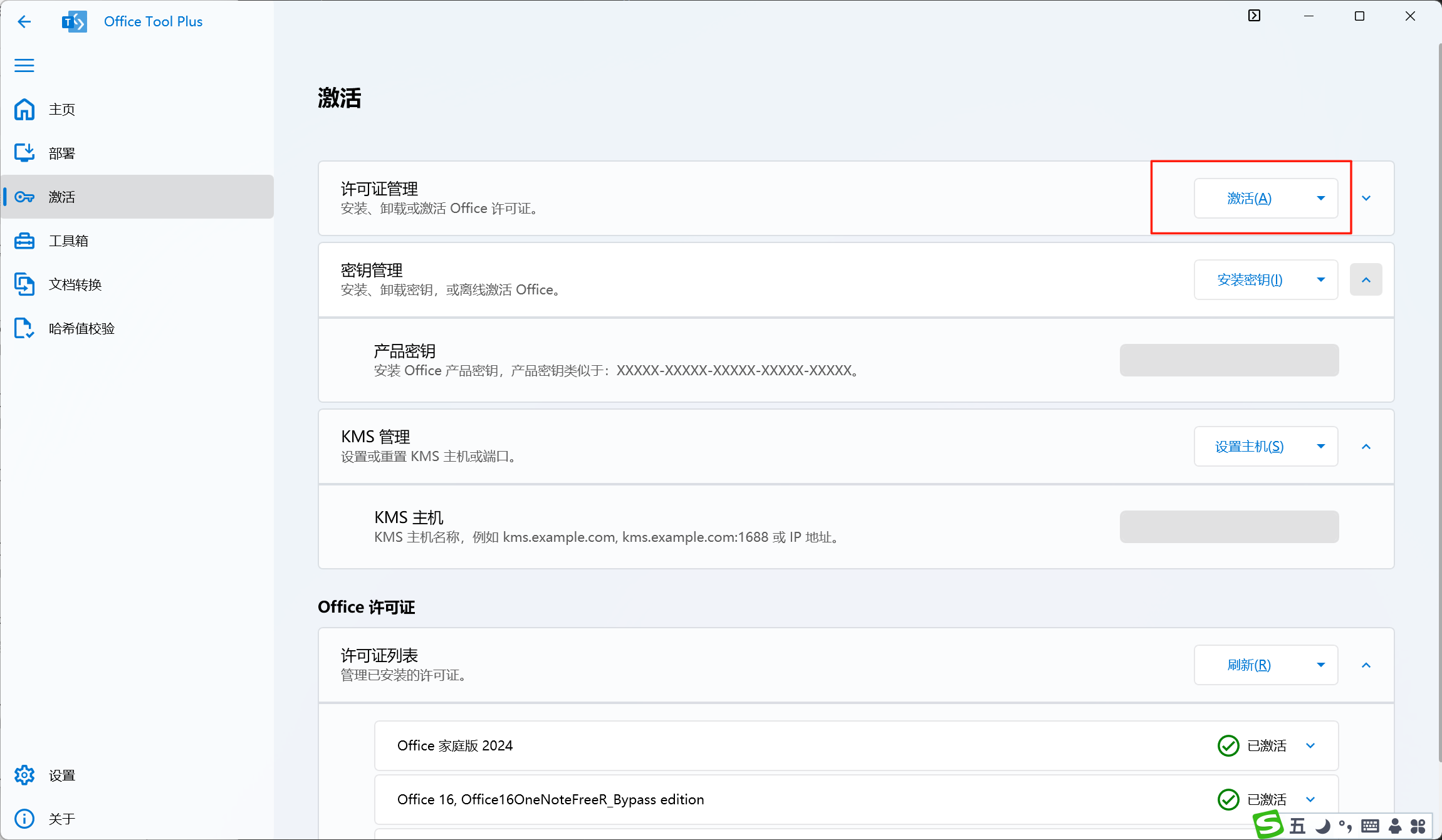Click the settings gear icon
1442x840 pixels.
point(24,775)
